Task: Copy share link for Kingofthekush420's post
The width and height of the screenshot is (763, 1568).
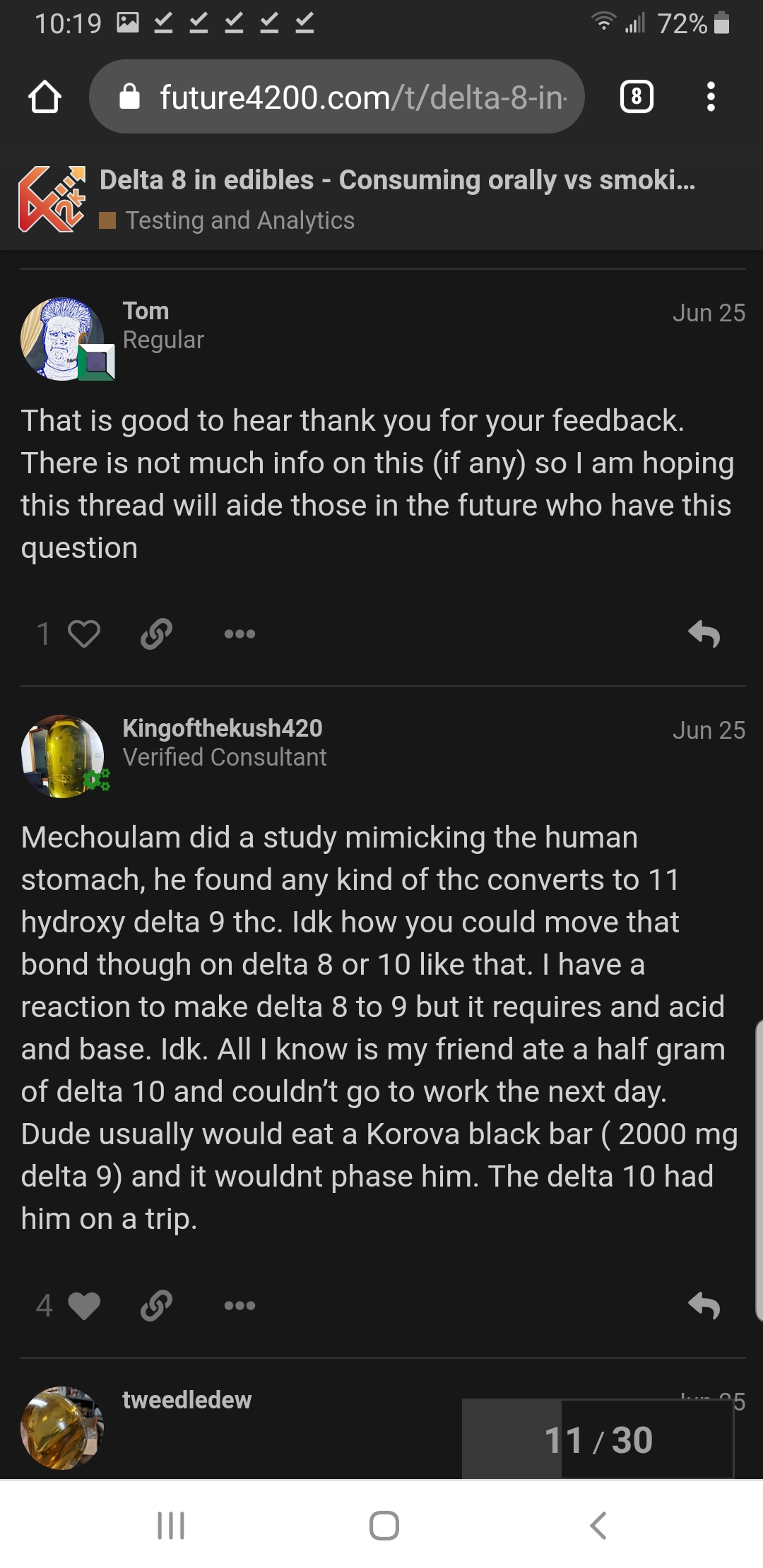Action: 156,1305
